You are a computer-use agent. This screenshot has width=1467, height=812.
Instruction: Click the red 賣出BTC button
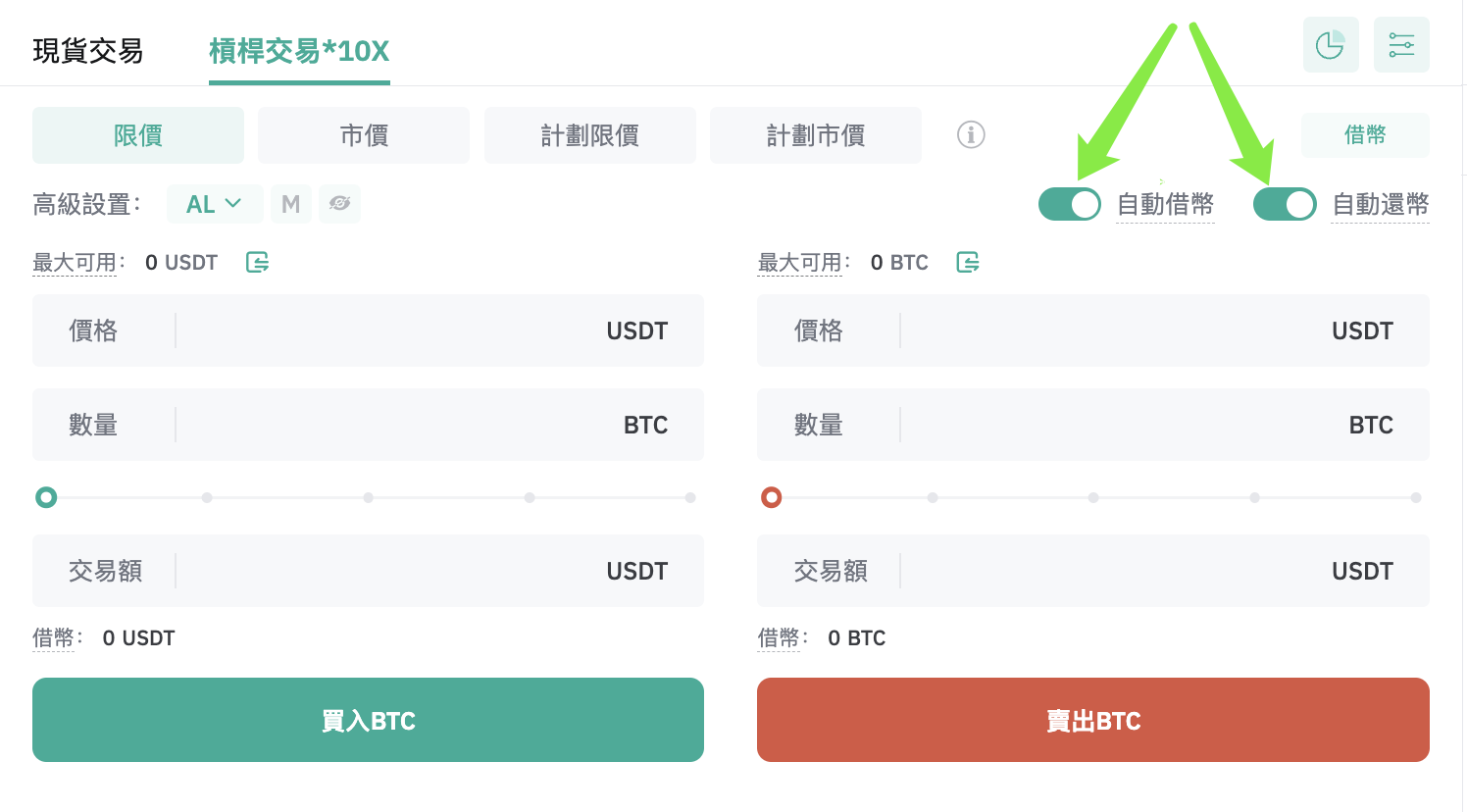[x=1093, y=720]
